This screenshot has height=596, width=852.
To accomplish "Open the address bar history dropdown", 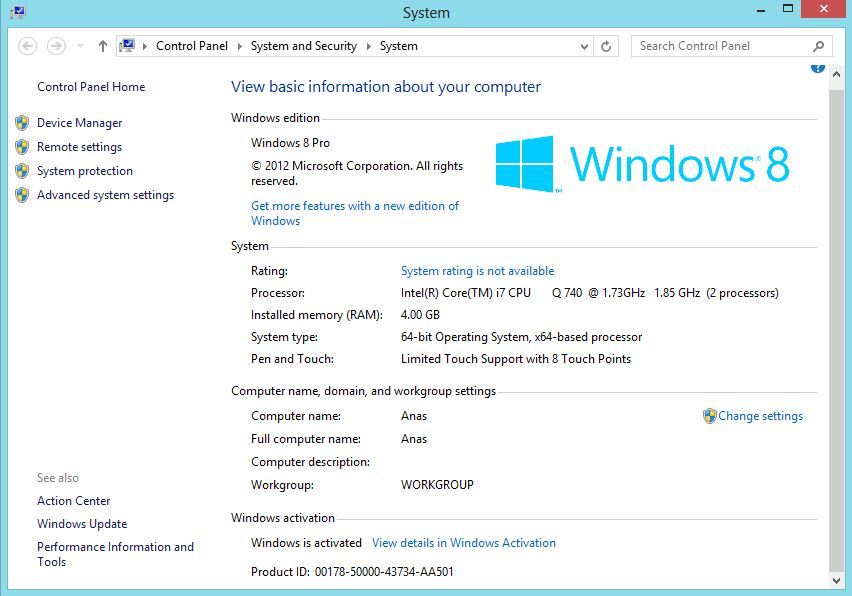I will click(x=584, y=47).
